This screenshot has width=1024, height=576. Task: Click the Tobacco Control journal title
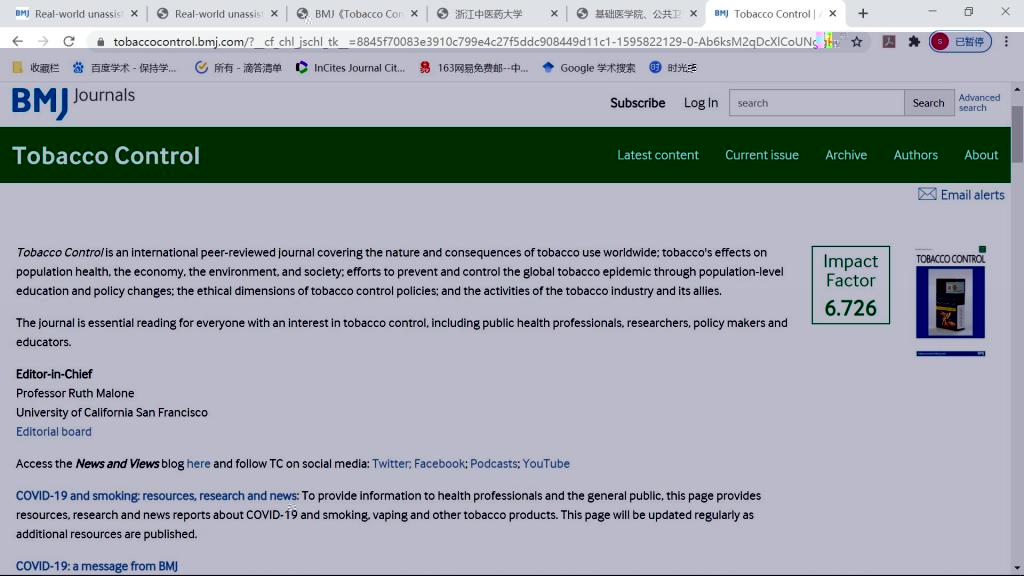pyautogui.click(x=106, y=155)
